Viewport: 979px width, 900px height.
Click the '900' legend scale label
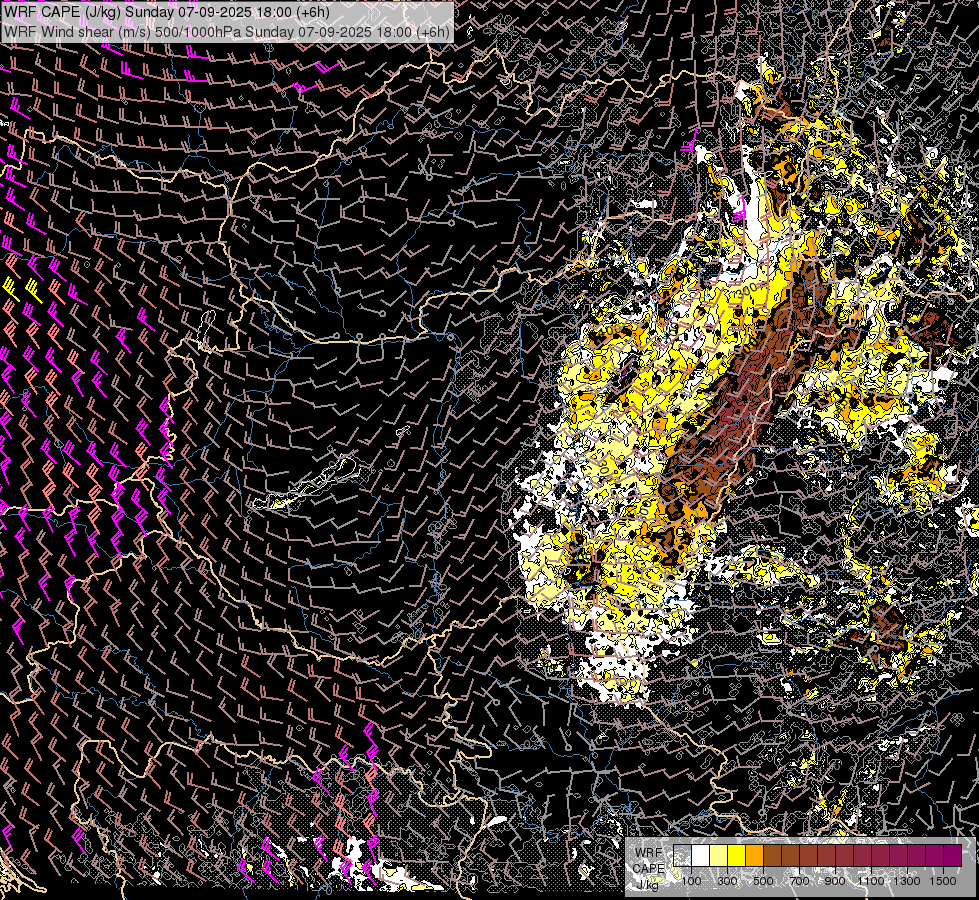835,881
